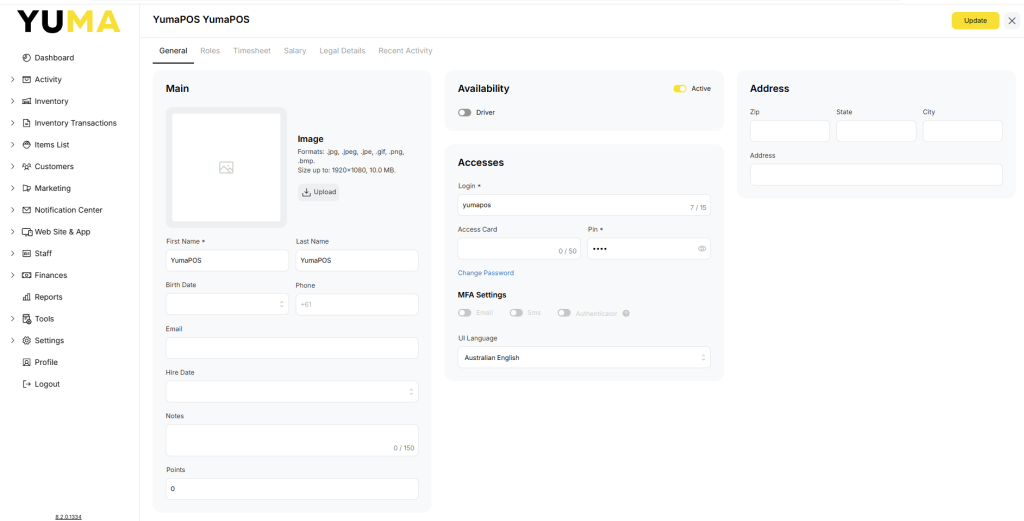Viewport: 1024px width, 521px height.
Task: Click the Logout arrow icon
Action: pos(27,384)
